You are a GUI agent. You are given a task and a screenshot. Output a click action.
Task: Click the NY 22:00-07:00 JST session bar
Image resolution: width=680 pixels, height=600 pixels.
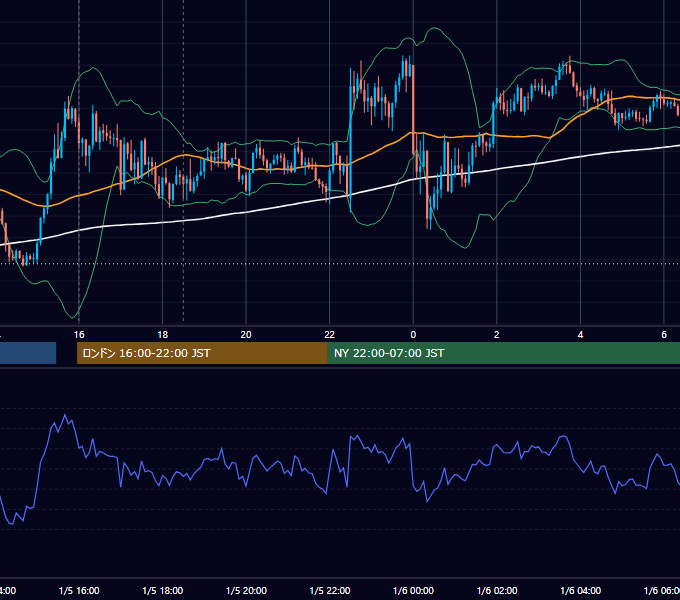click(x=503, y=353)
